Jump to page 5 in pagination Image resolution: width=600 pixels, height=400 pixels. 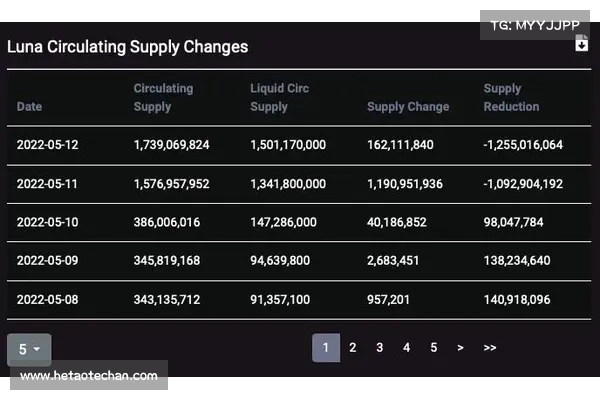click(x=433, y=348)
